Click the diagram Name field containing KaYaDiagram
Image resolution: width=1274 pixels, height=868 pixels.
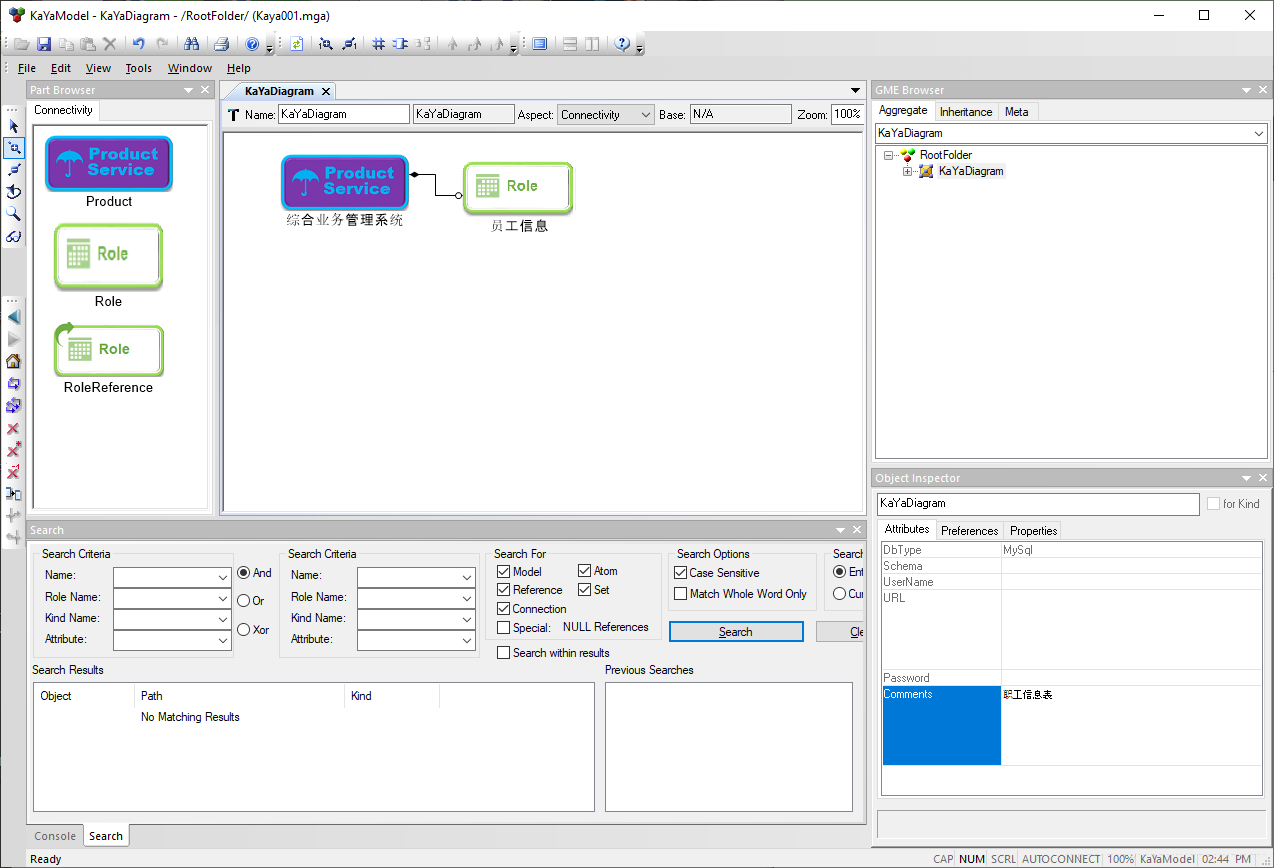tap(344, 115)
